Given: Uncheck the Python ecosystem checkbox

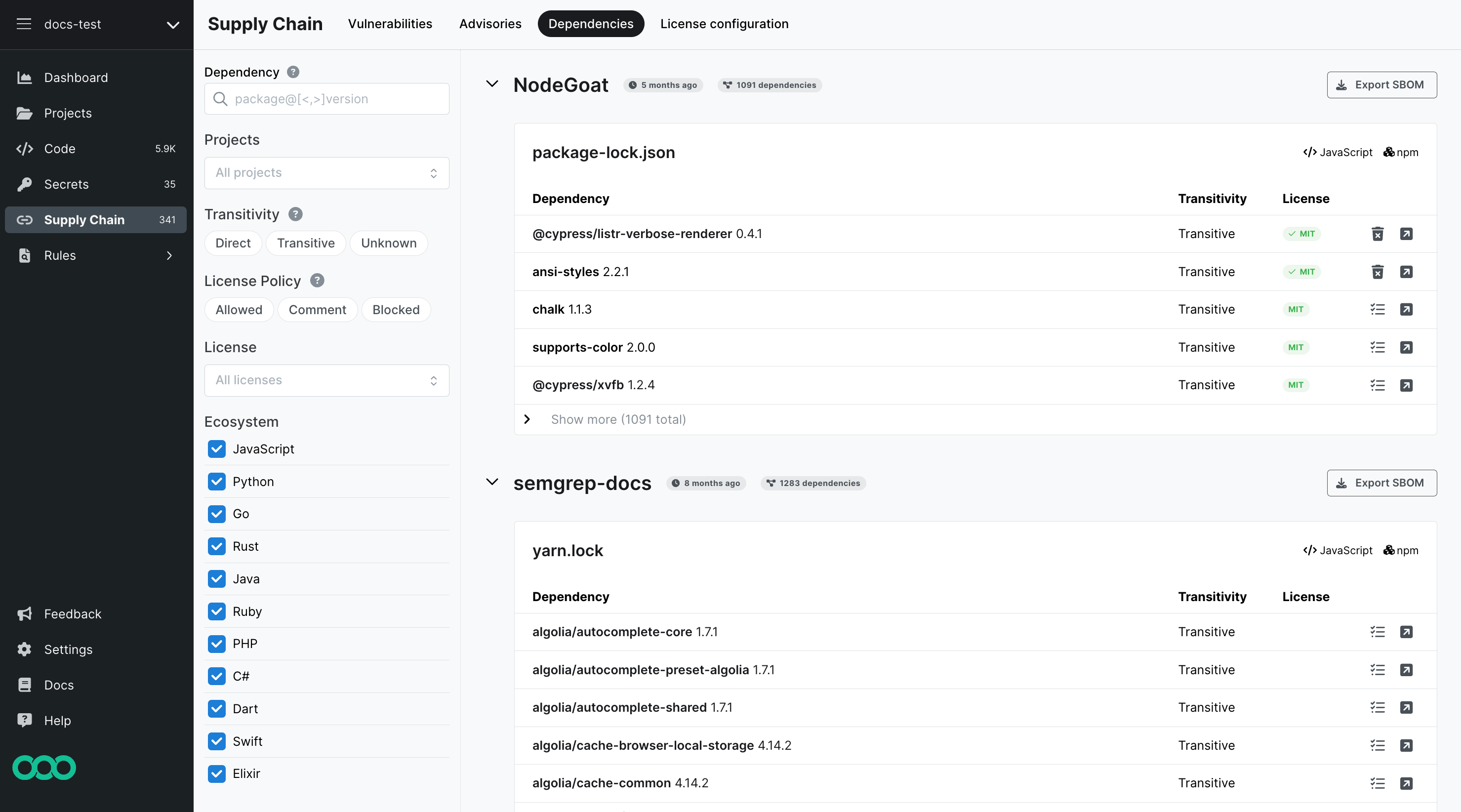Looking at the screenshot, I should tap(217, 482).
